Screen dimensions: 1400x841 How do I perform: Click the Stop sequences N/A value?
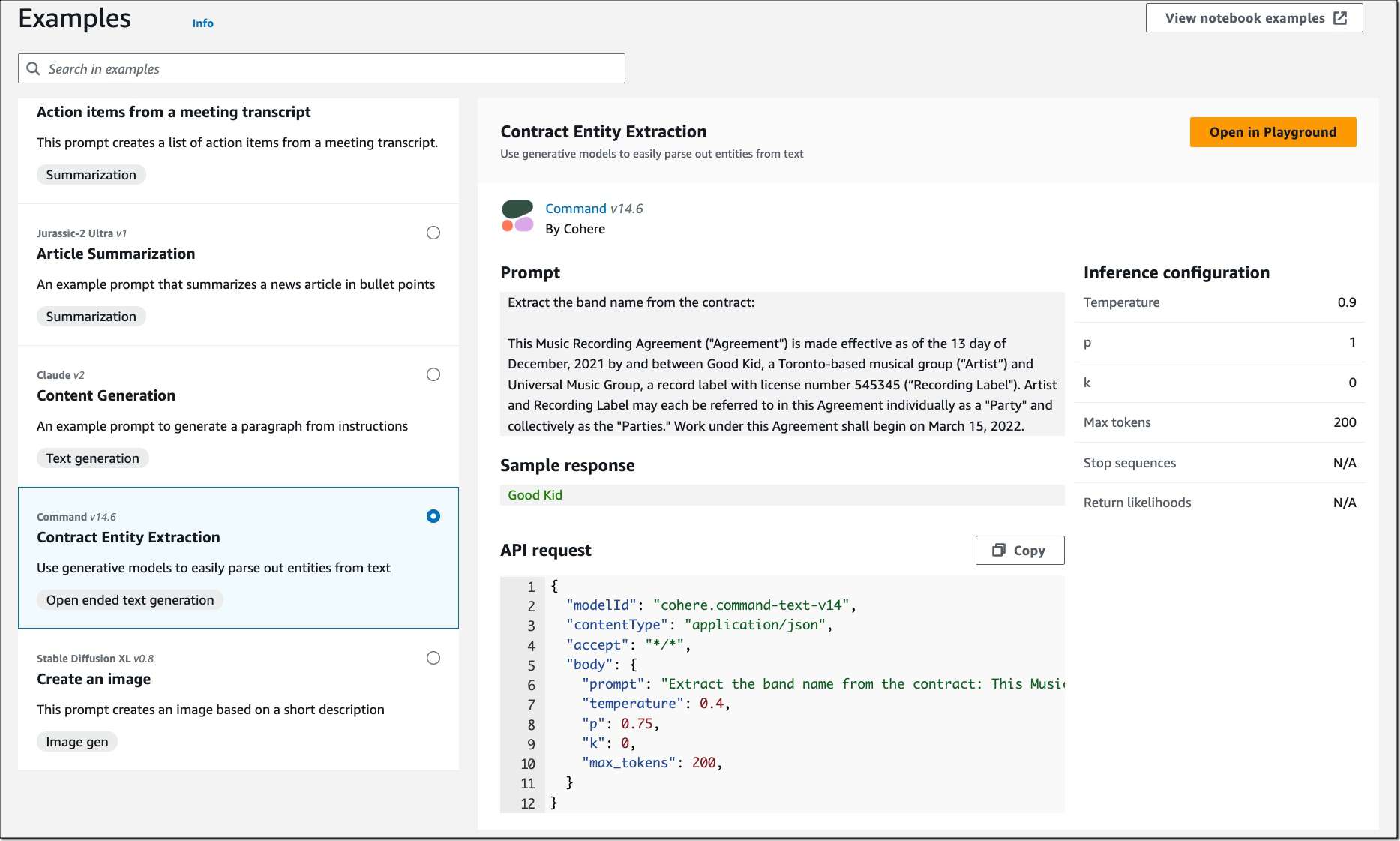[1345, 463]
